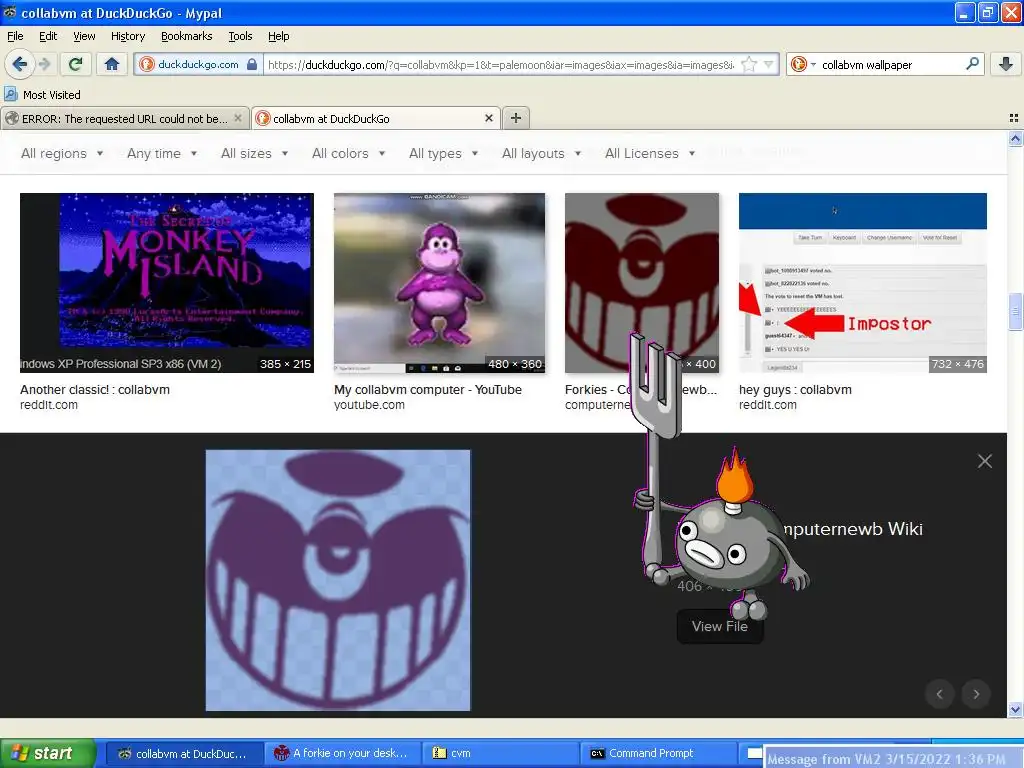Open the purple gorilla image result
The height and width of the screenshot is (768, 1024).
click(439, 283)
